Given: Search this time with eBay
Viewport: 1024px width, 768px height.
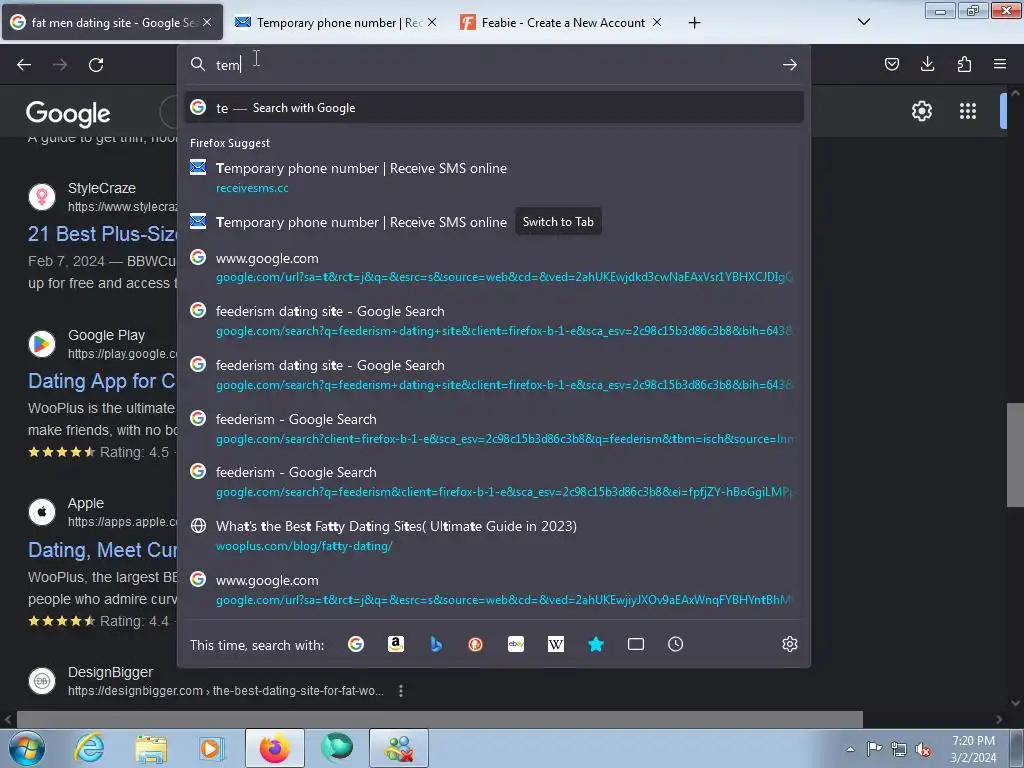Looking at the screenshot, I should (x=516, y=645).
